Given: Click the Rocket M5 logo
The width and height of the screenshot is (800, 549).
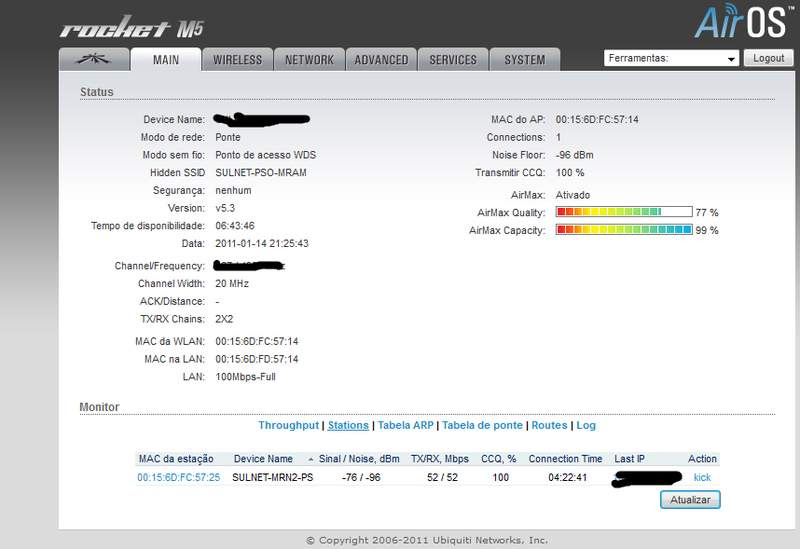Looking at the screenshot, I should click(x=132, y=27).
